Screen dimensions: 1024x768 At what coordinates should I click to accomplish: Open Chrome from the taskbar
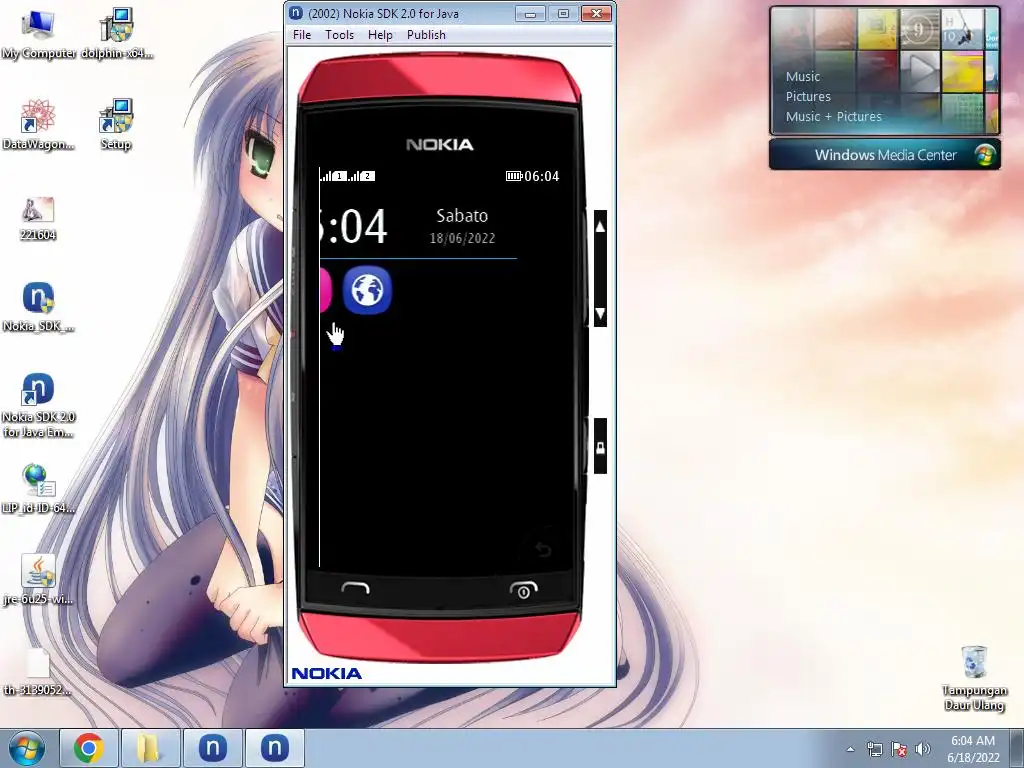(x=88, y=748)
